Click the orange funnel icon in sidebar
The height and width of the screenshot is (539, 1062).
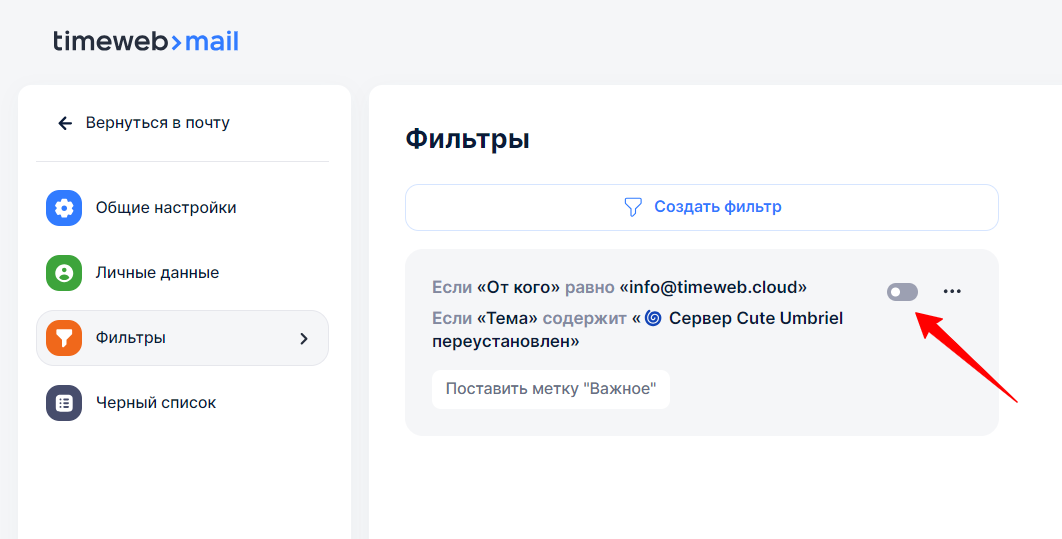64,338
